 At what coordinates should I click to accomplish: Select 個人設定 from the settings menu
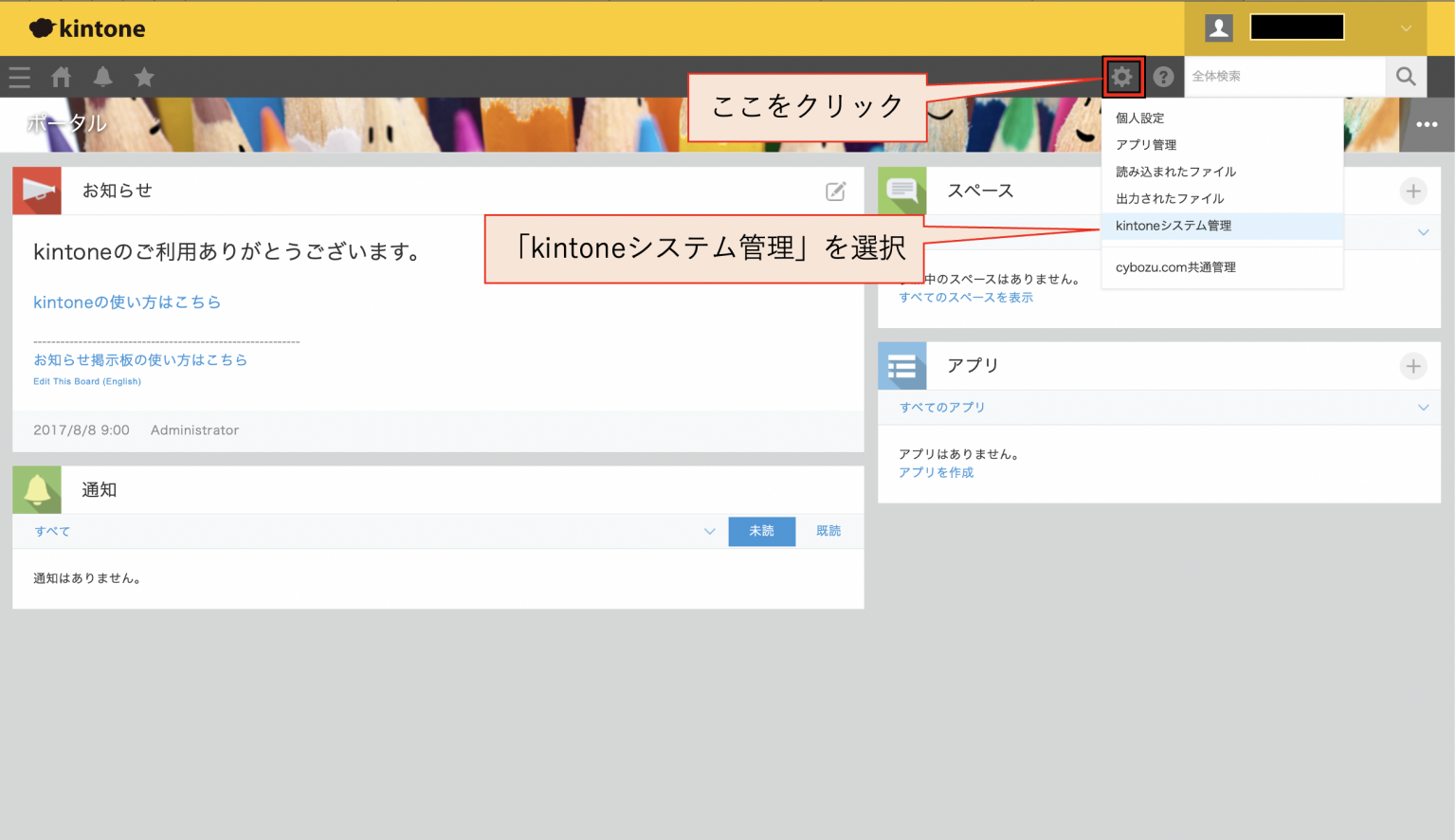coord(1140,118)
